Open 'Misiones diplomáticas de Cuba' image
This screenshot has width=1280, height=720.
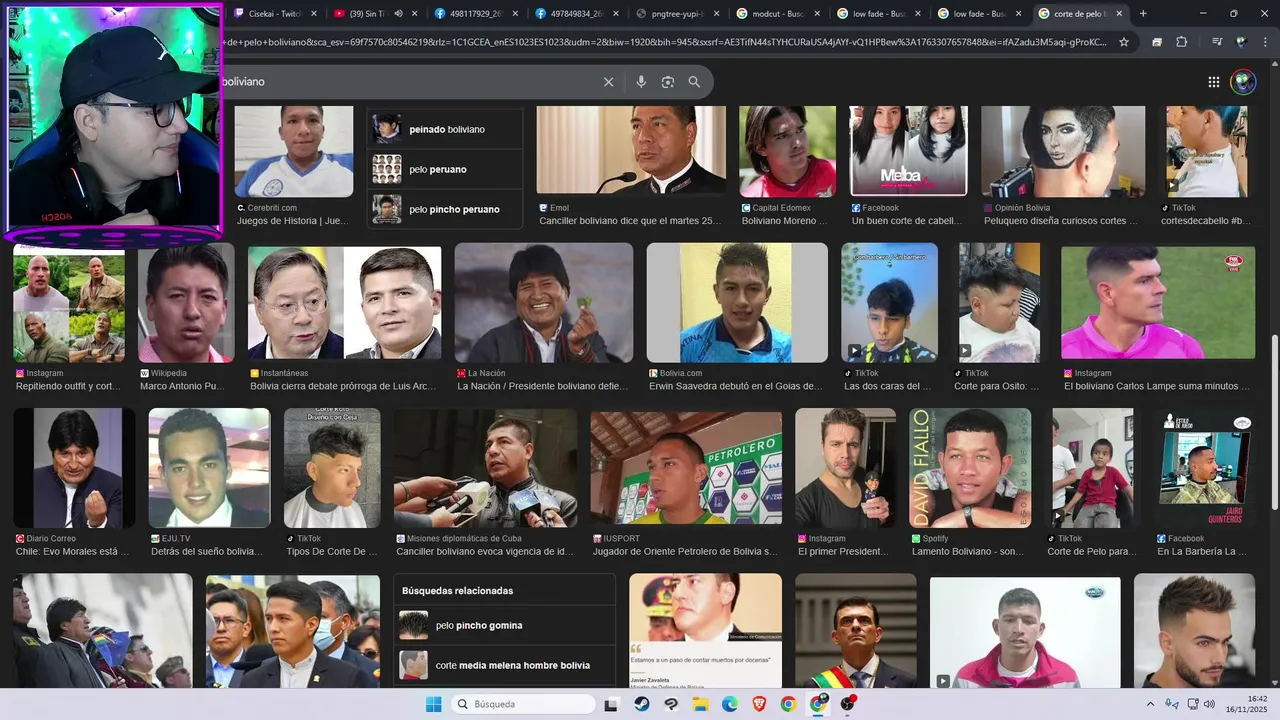[485, 468]
